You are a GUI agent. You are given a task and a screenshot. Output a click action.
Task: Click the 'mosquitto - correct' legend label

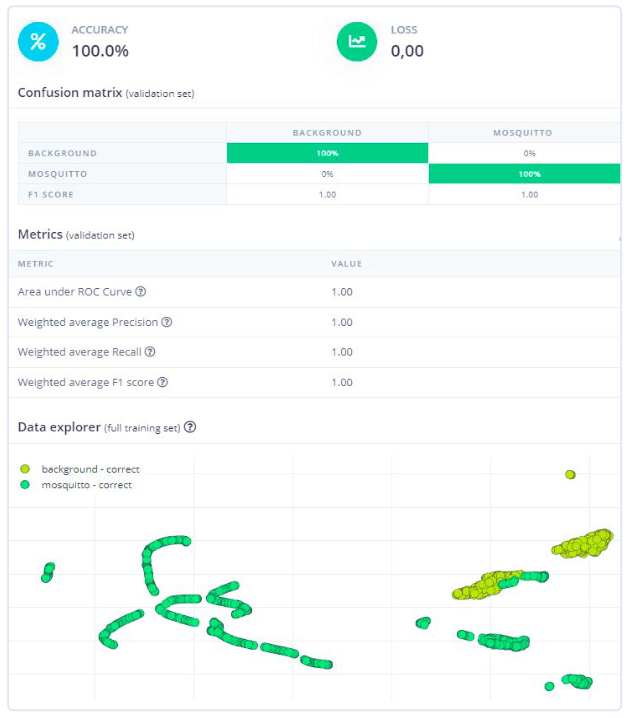tap(87, 485)
